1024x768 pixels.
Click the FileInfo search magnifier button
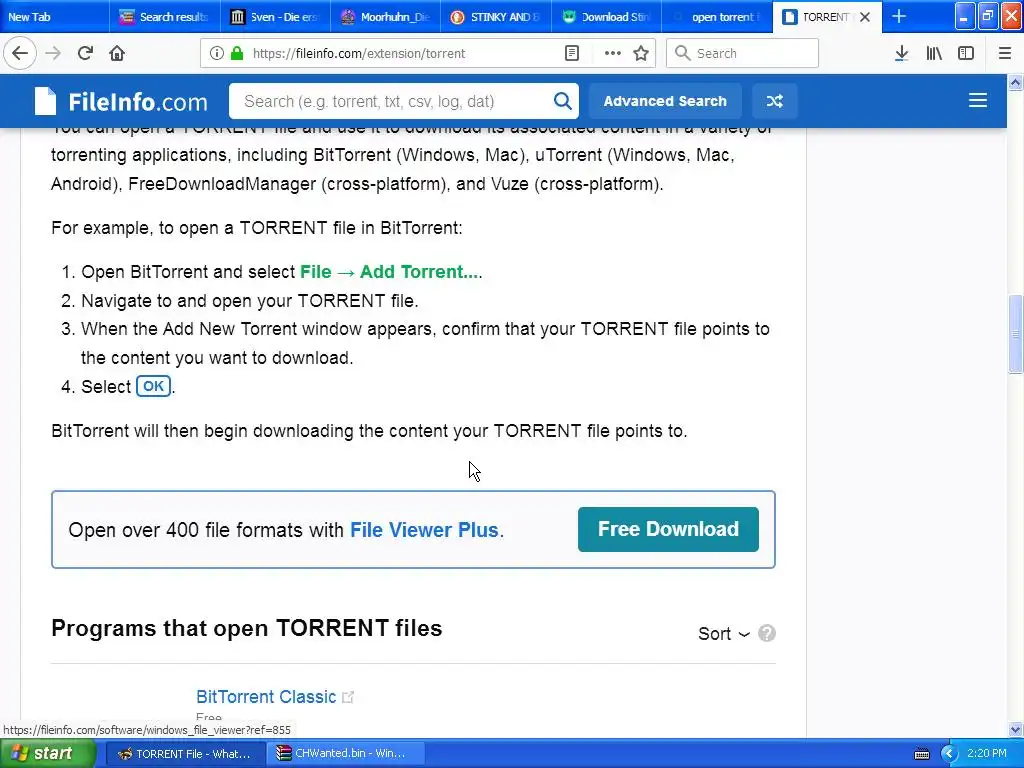click(x=562, y=101)
